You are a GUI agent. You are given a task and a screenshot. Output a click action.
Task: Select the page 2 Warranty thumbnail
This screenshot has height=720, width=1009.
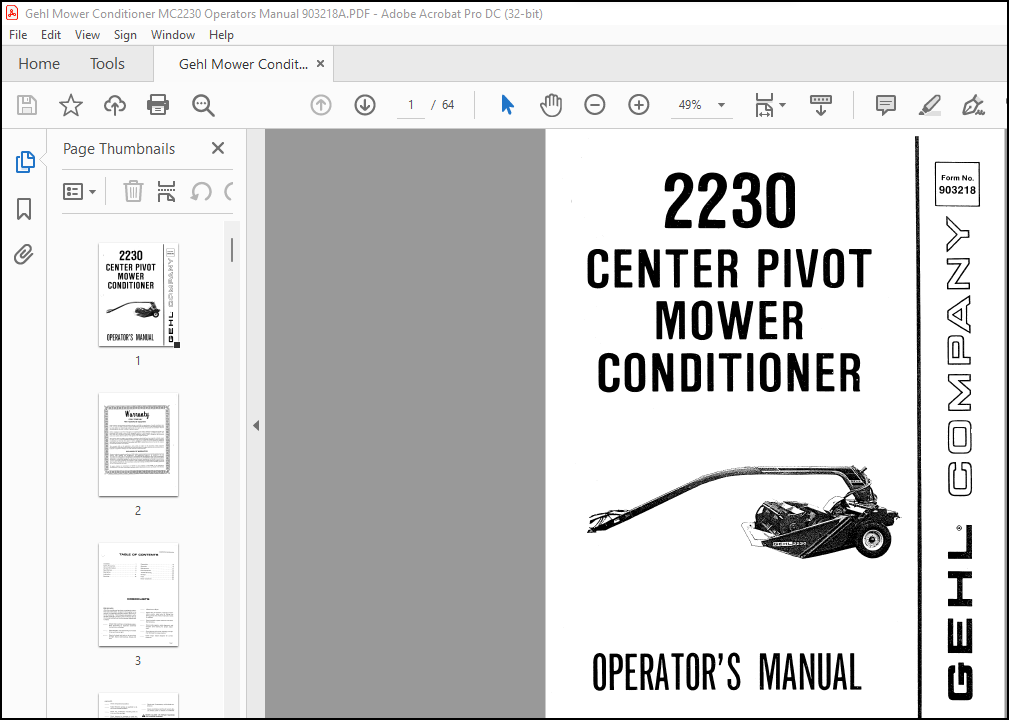pyautogui.click(x=138, y=445)
